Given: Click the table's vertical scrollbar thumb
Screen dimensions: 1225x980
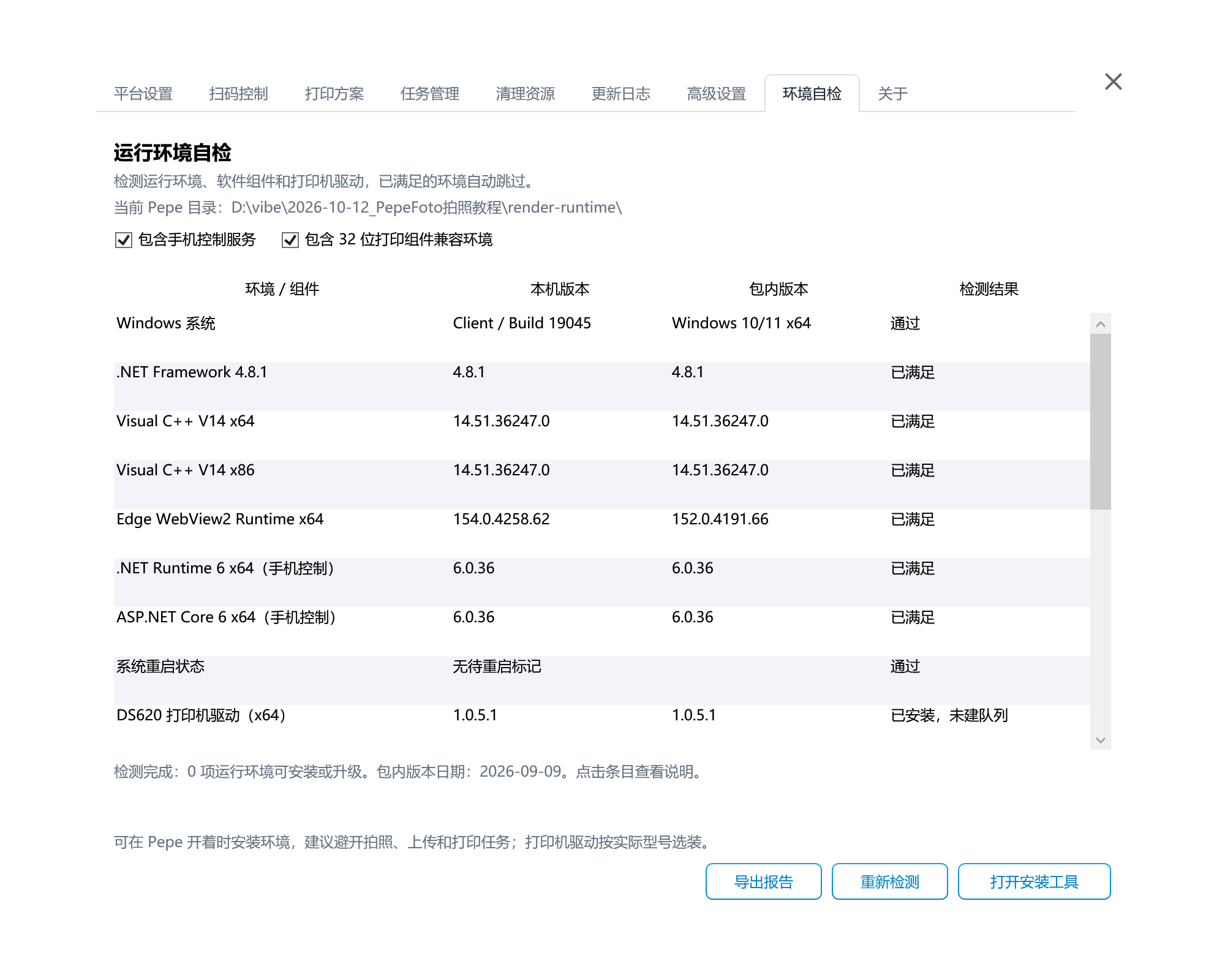Looking at the screenshot, I should pos(1101,421).
